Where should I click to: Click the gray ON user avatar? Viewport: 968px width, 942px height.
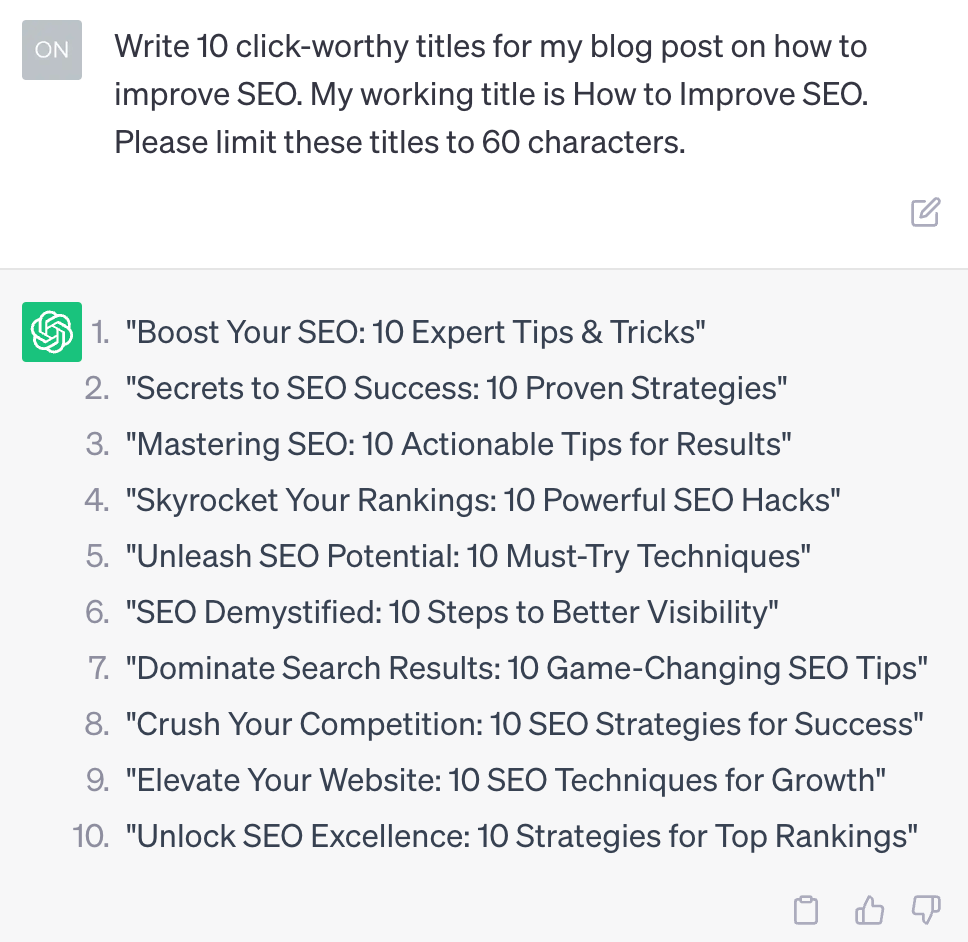[x=51, y=49]
